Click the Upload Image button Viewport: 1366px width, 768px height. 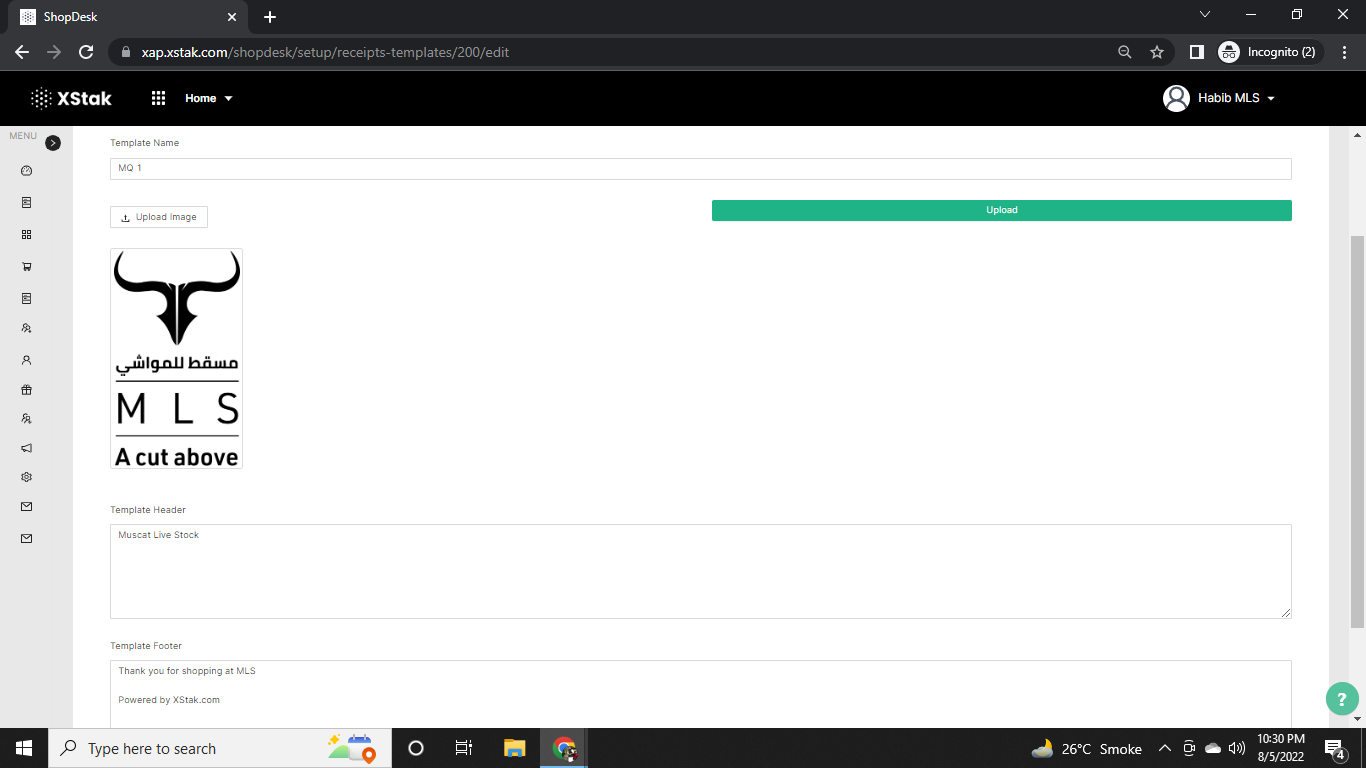click(159, 217)
